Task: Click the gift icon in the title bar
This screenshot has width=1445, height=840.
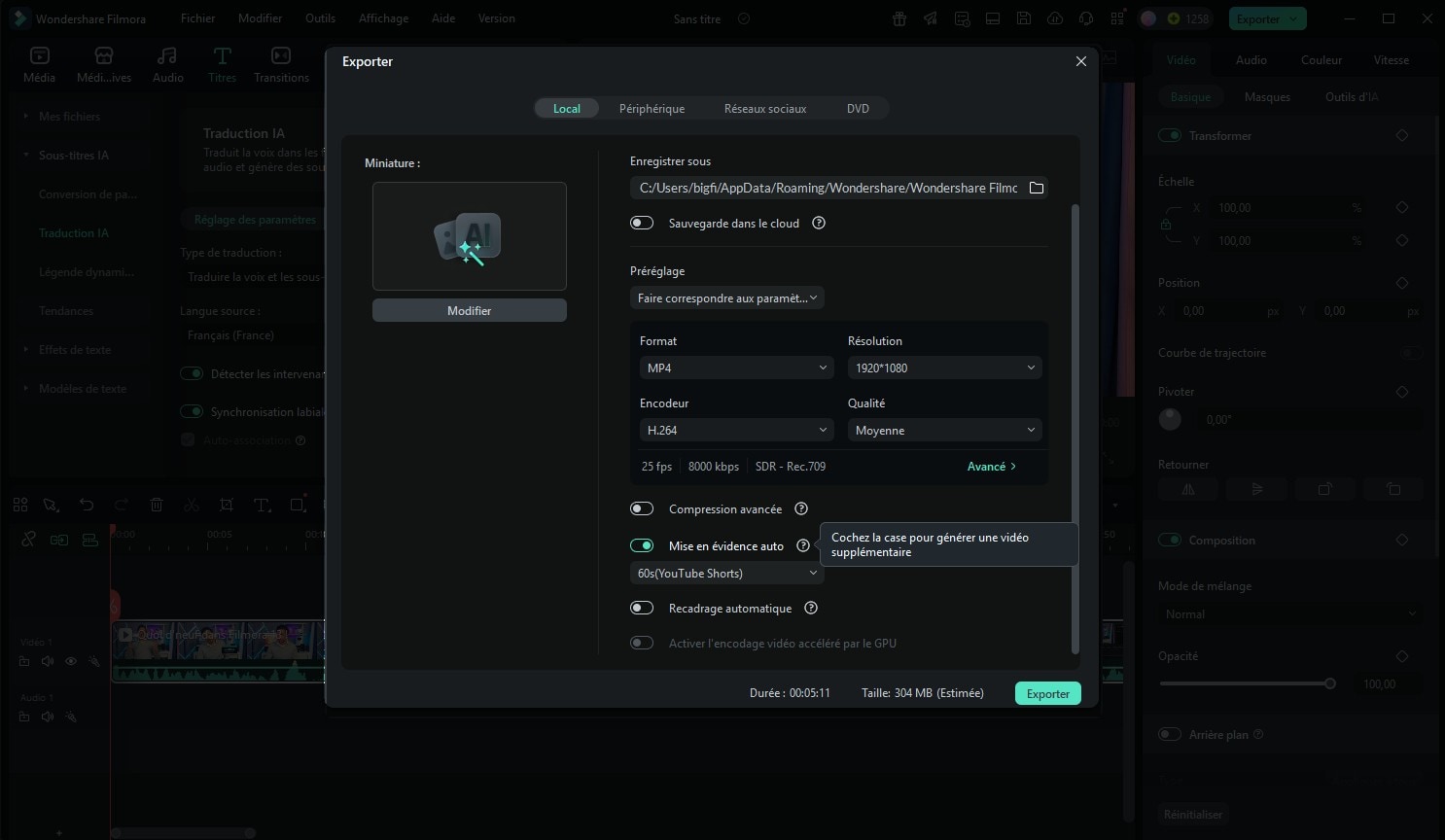Action: point(899,18)
